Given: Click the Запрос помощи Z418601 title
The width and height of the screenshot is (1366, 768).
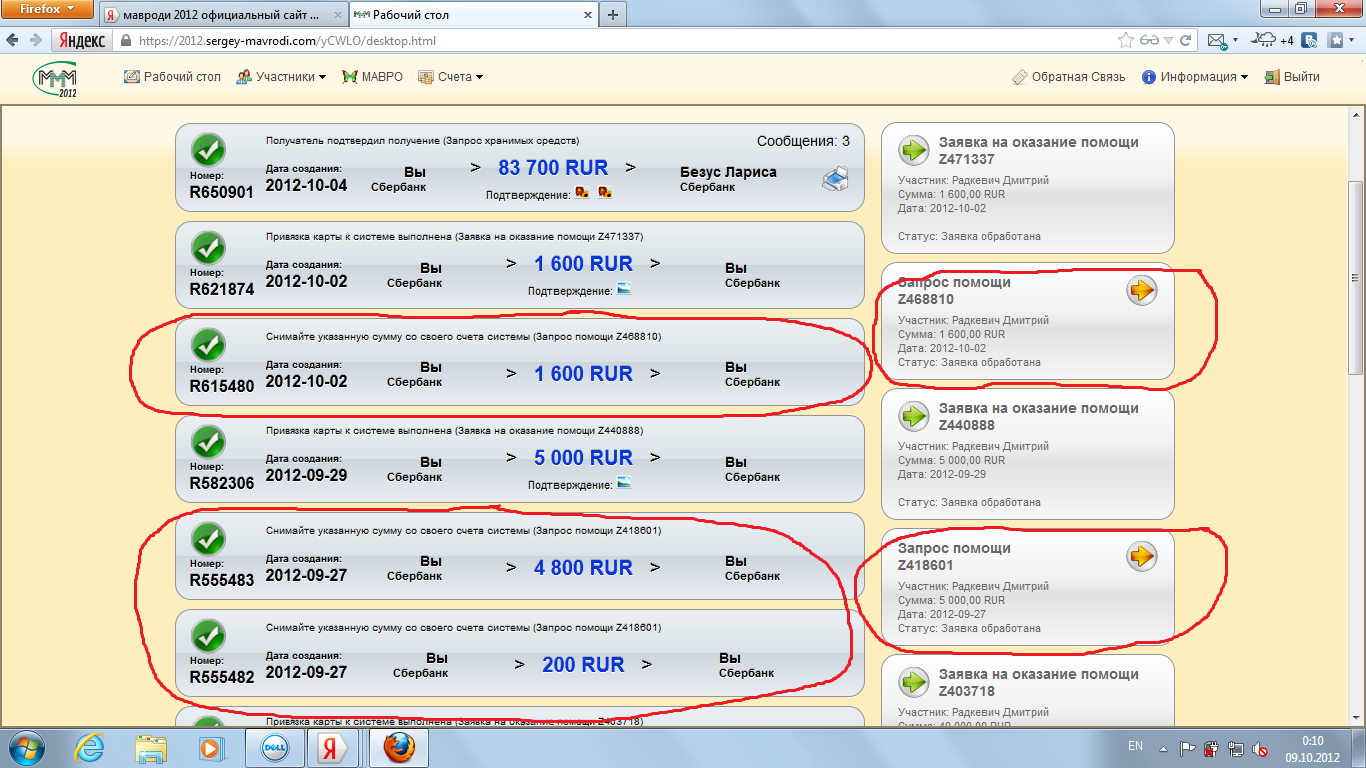Looking at the screenshot, I should click(954, 556).
